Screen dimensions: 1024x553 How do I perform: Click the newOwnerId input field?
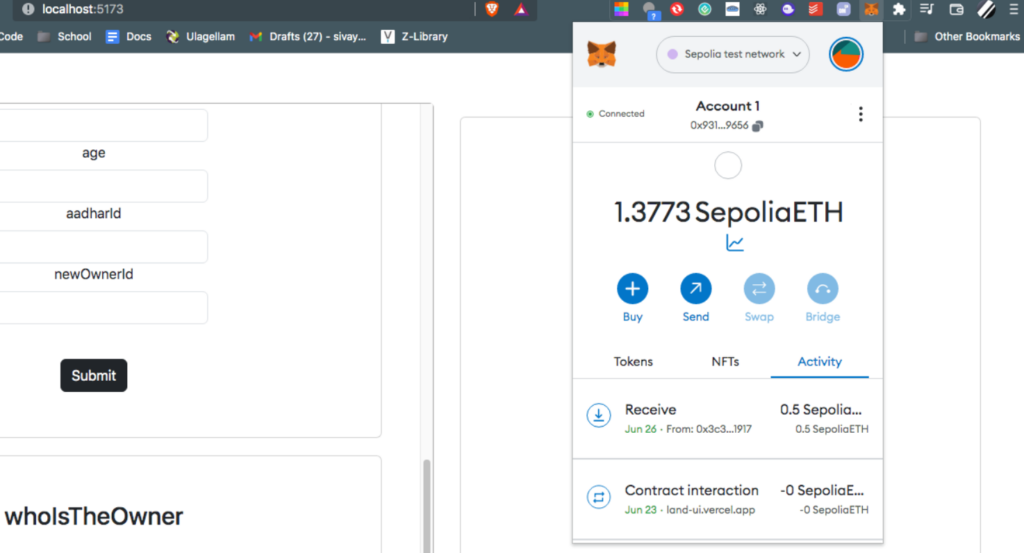click(102, 308)
